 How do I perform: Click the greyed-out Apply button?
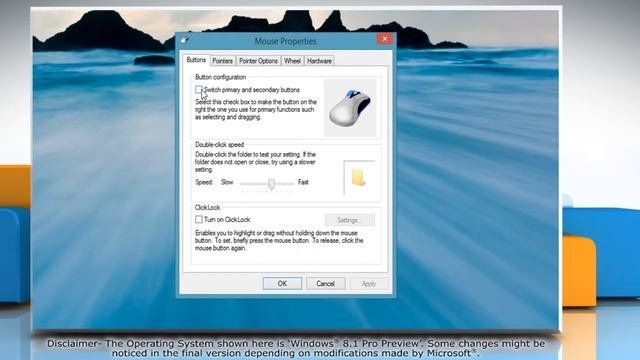pyautogui.click(x=369, y=283)
